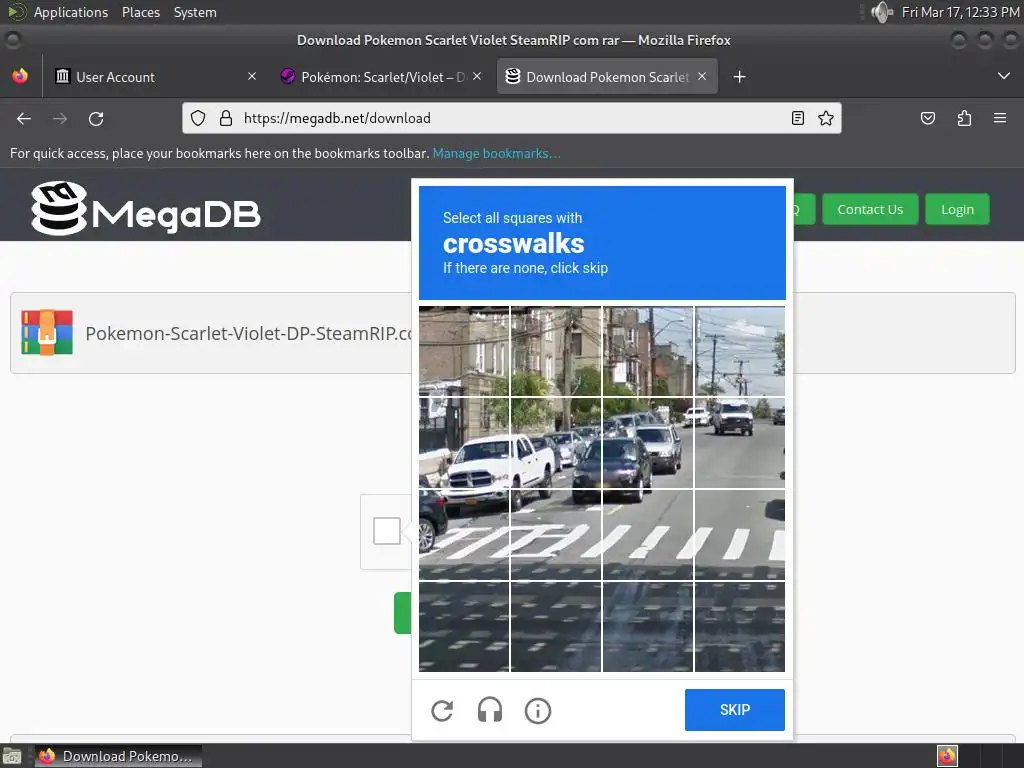This screenshot has width=1024, height=768.
Task: Open the System menu
Action: tap(195, 12)
